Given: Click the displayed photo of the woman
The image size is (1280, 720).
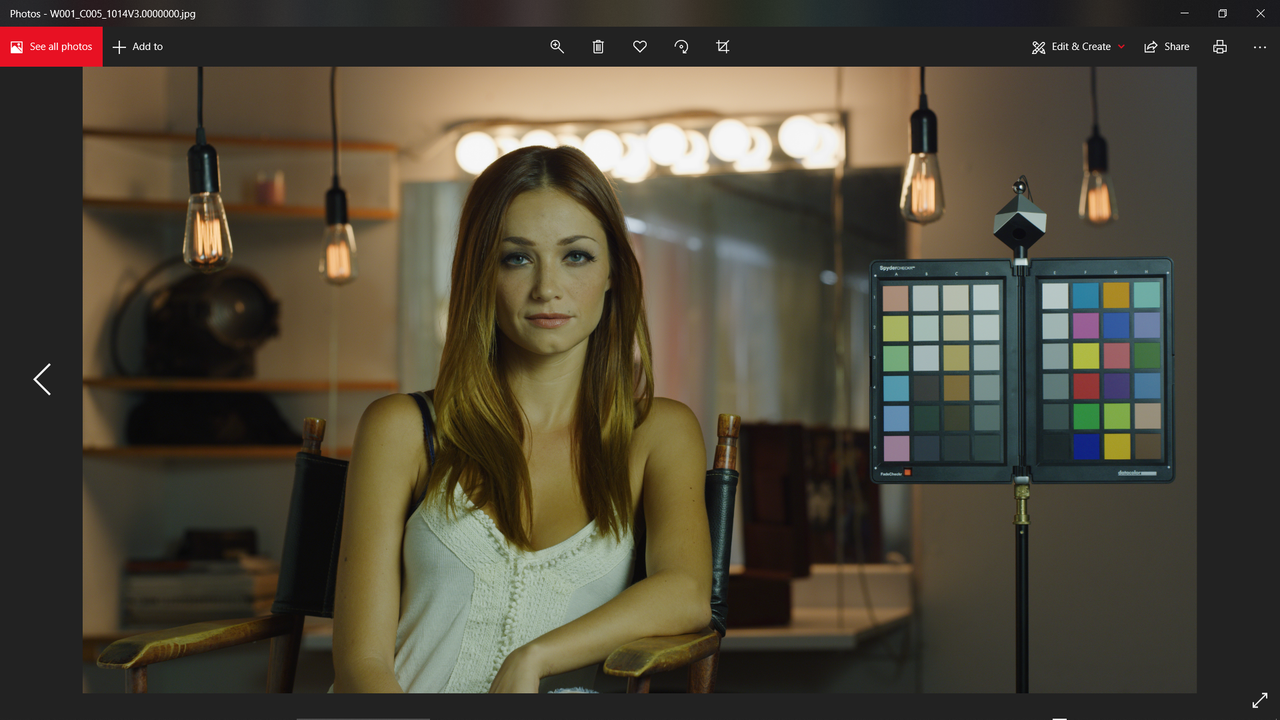Looking at the screenshot, I should point(640,380).
